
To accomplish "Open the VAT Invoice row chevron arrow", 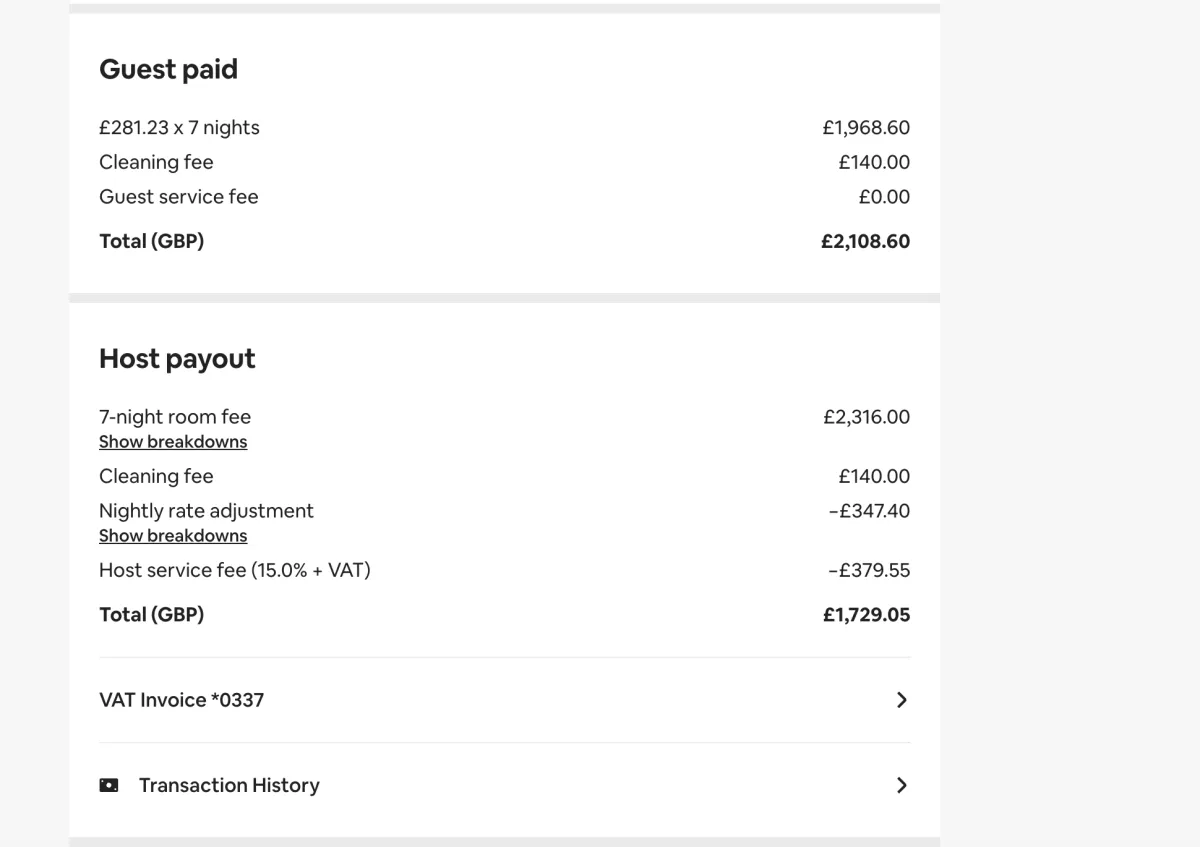I will click(x=901, y=700).
